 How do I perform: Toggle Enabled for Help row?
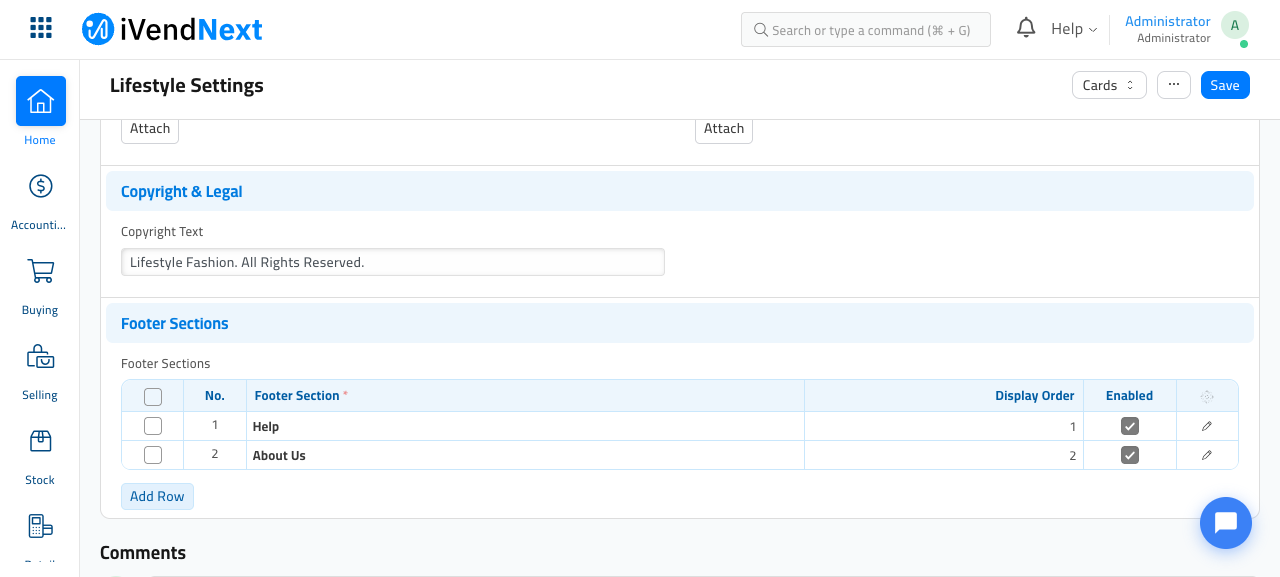[x=1130, y=426]
